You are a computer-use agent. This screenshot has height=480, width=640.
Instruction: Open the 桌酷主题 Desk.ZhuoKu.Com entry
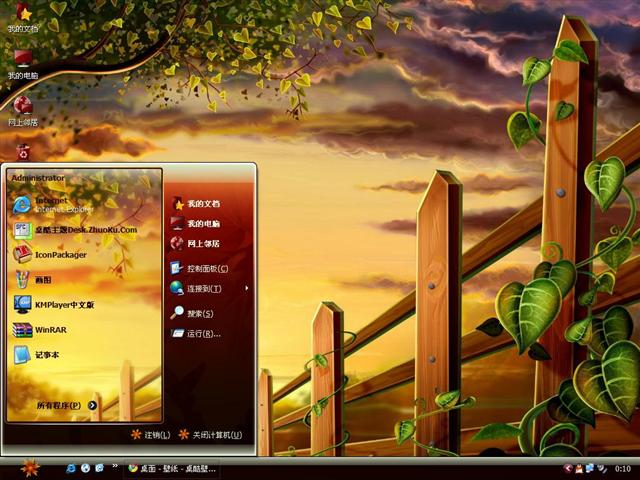point(75,230)
